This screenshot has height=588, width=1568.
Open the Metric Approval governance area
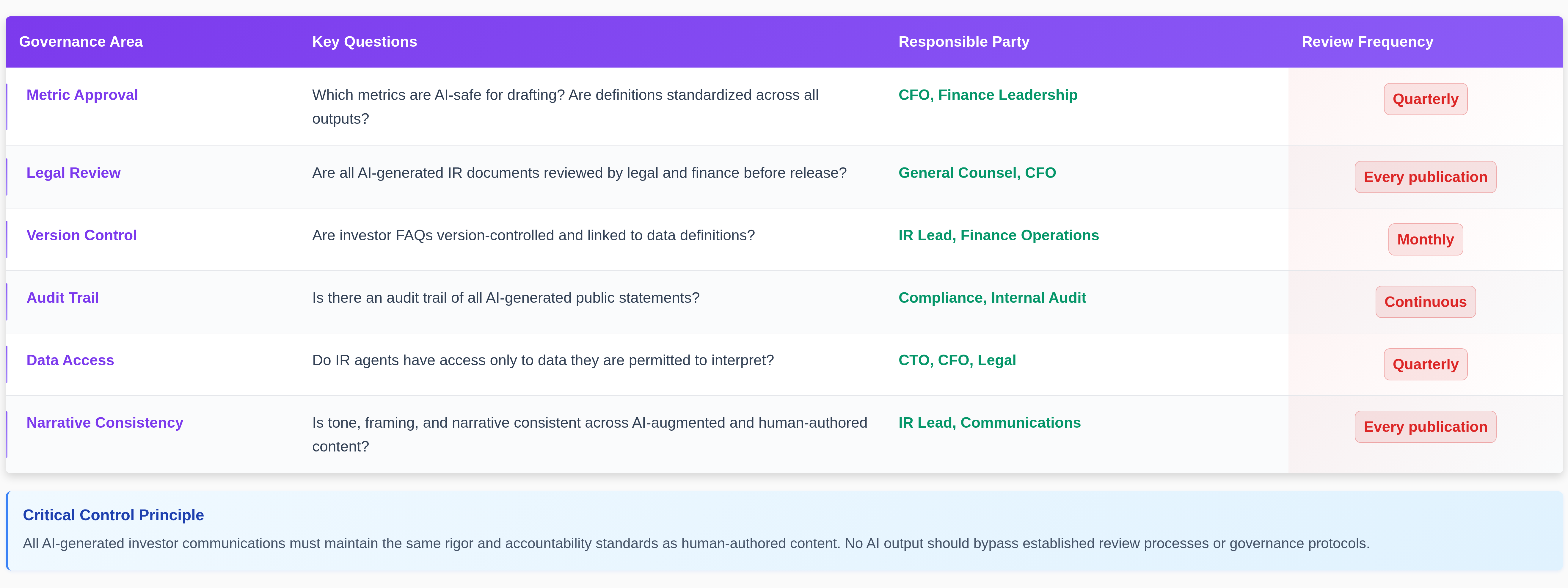82,95
